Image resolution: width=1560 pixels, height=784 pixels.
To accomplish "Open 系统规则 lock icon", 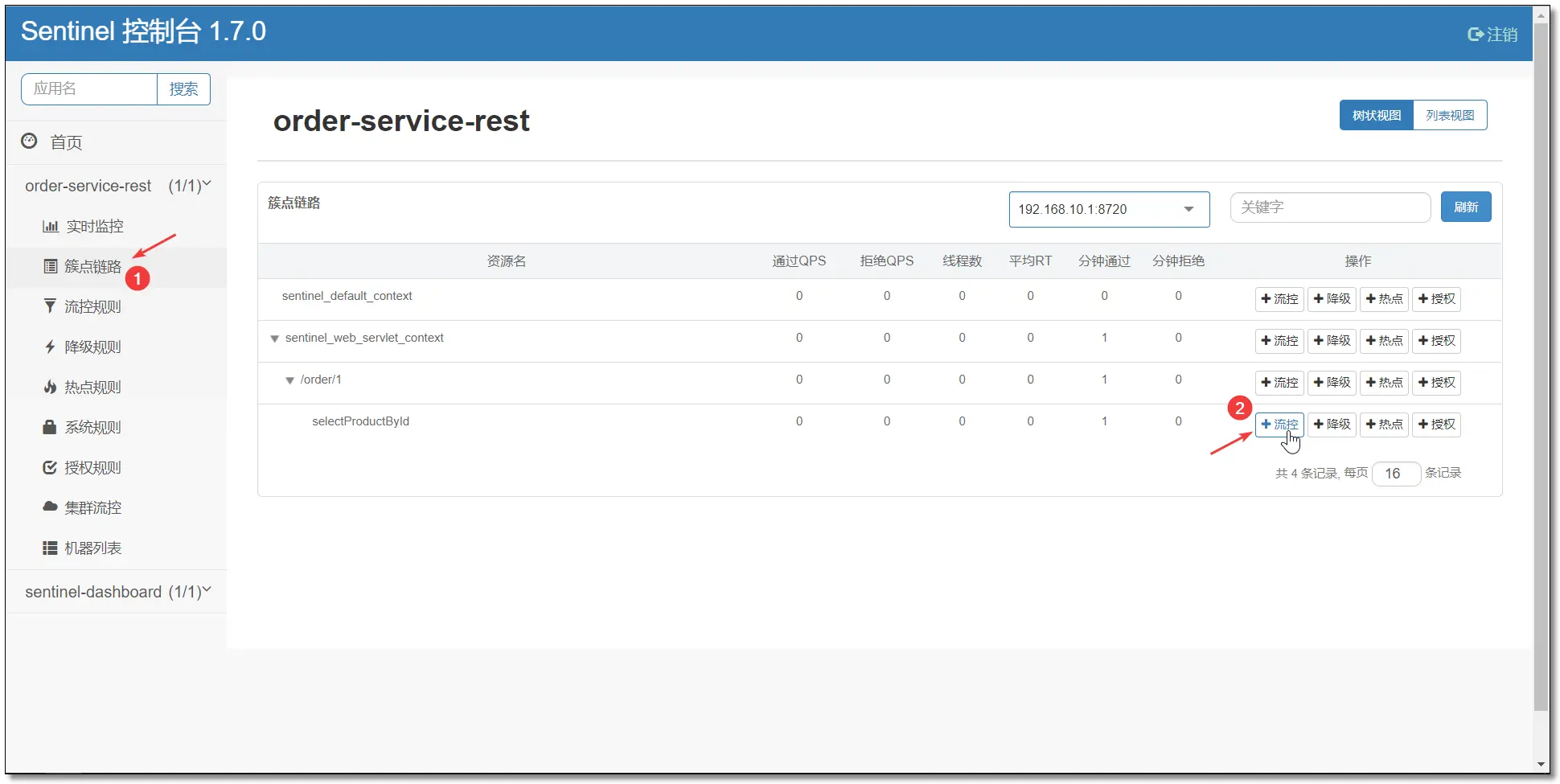I will point(50,427).
